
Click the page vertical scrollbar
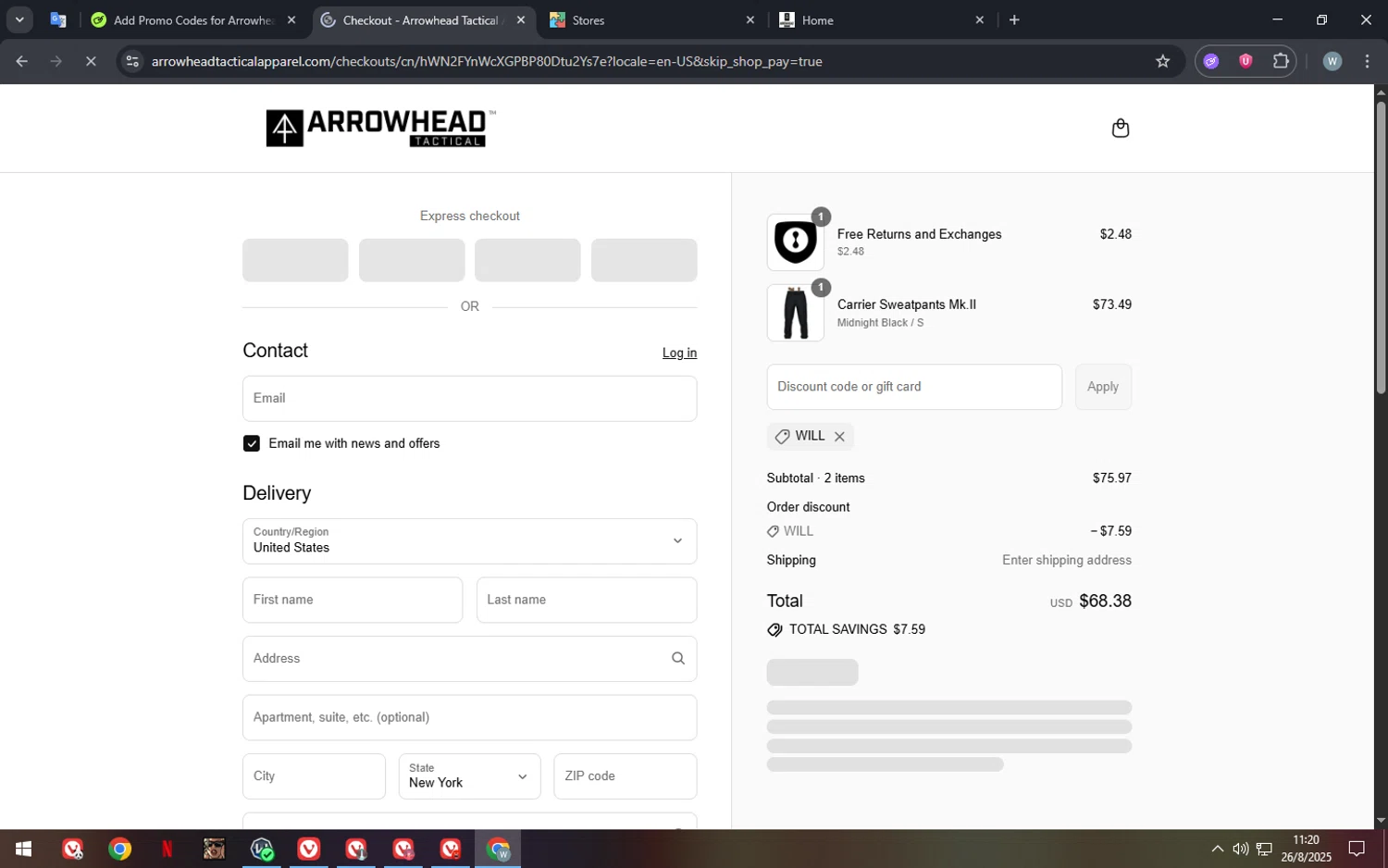point(1381,248)
